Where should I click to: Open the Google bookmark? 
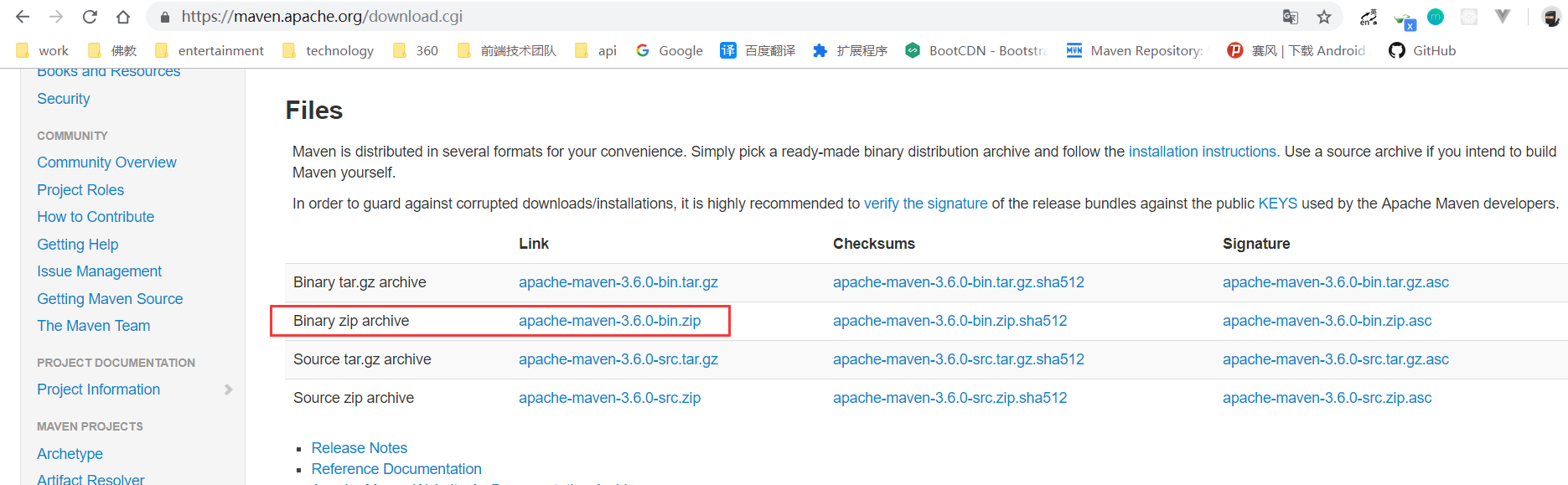coord(670,50)
